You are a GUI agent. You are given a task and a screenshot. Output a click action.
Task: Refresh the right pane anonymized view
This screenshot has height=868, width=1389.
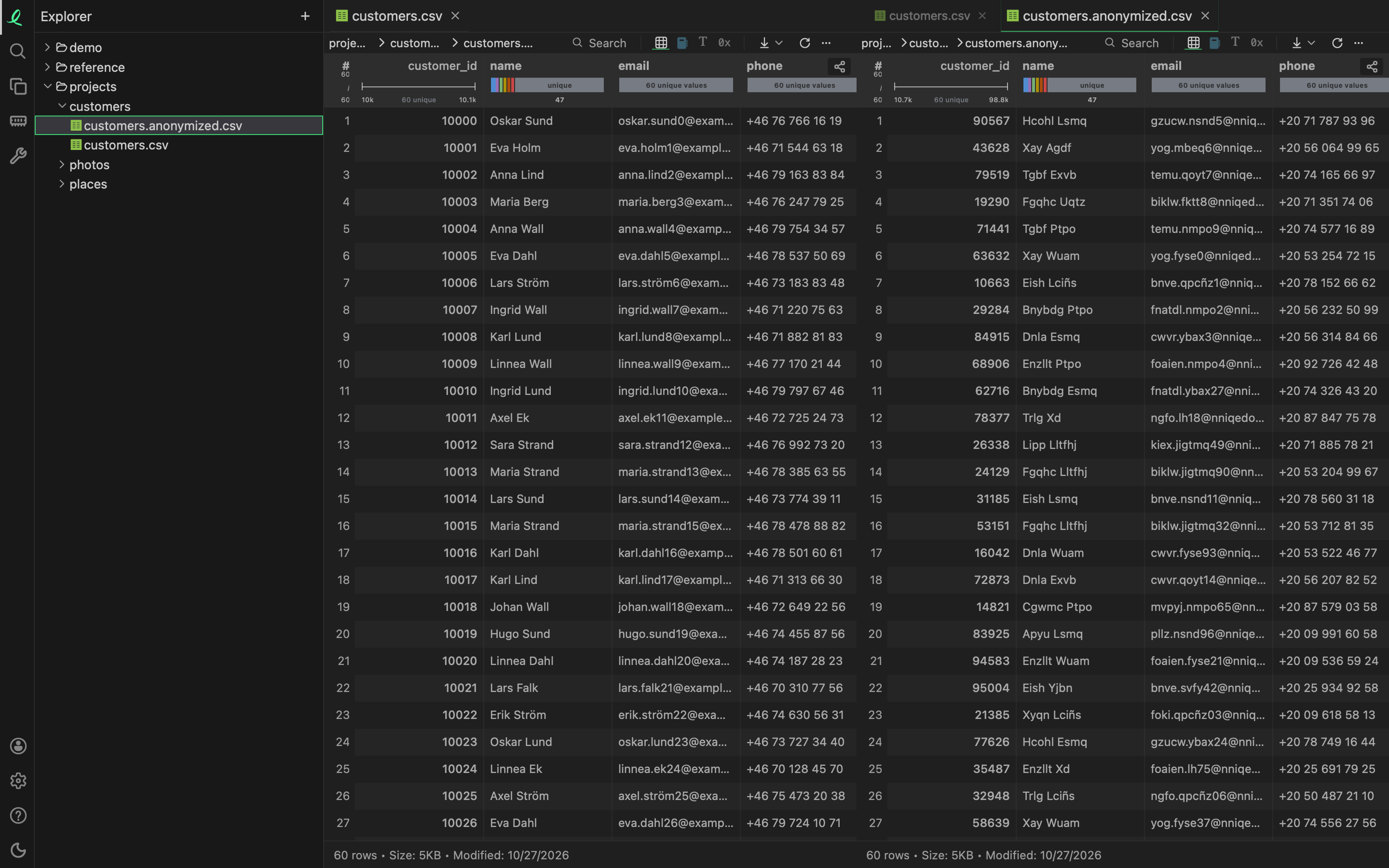1337,42
